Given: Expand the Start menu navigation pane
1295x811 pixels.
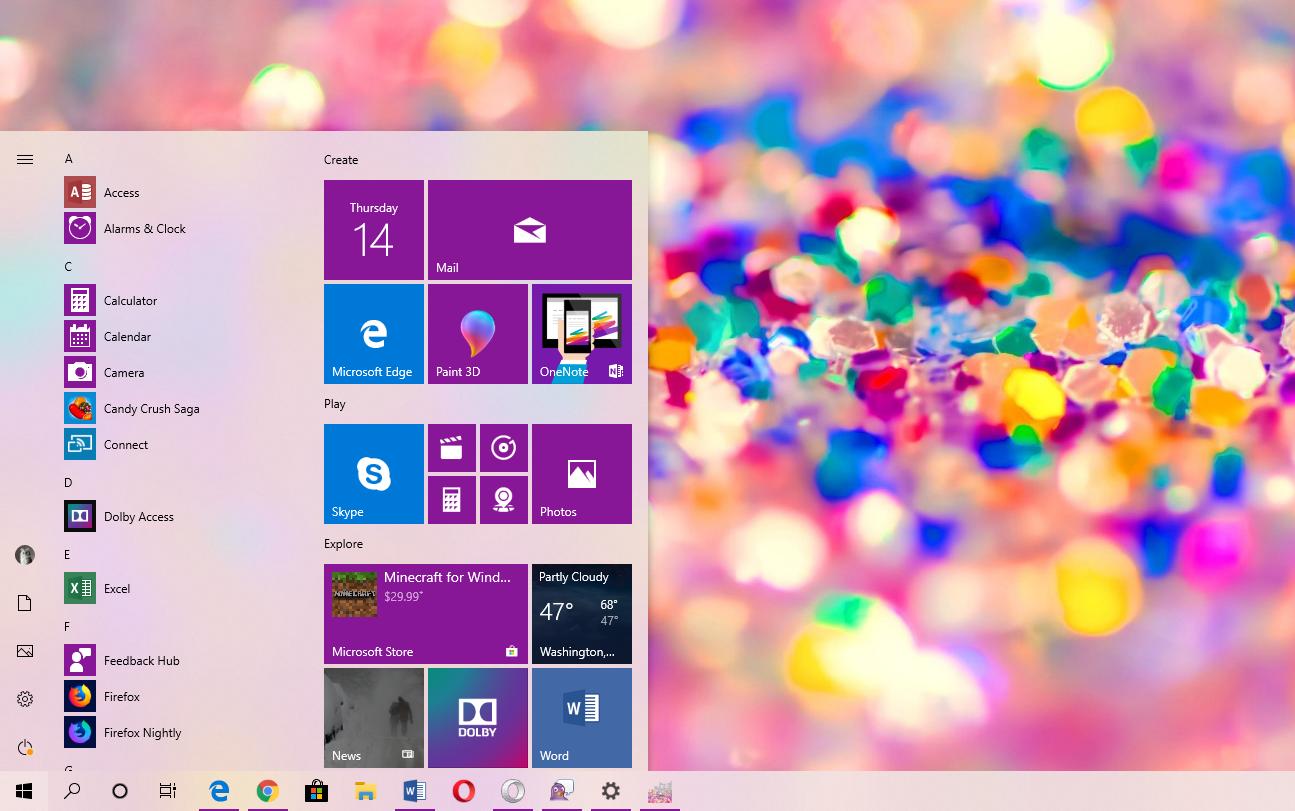Looking at the screenshot, I should pos(24,159).
